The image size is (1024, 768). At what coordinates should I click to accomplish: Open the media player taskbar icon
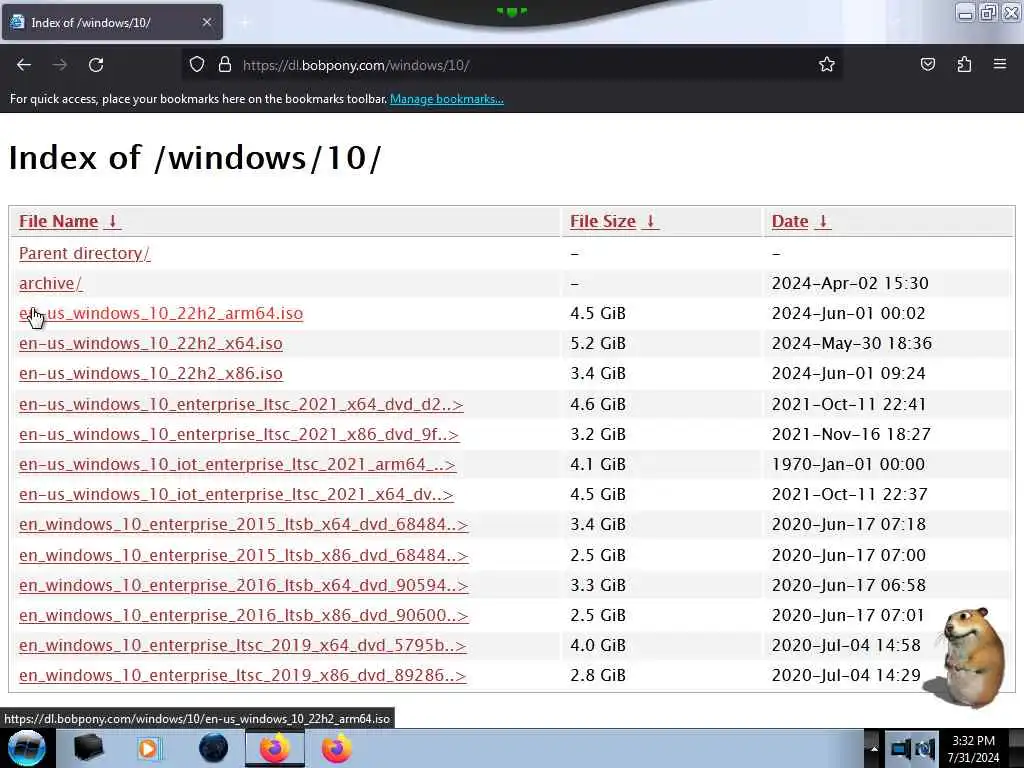pyautogui.click(x=148, y=748)
